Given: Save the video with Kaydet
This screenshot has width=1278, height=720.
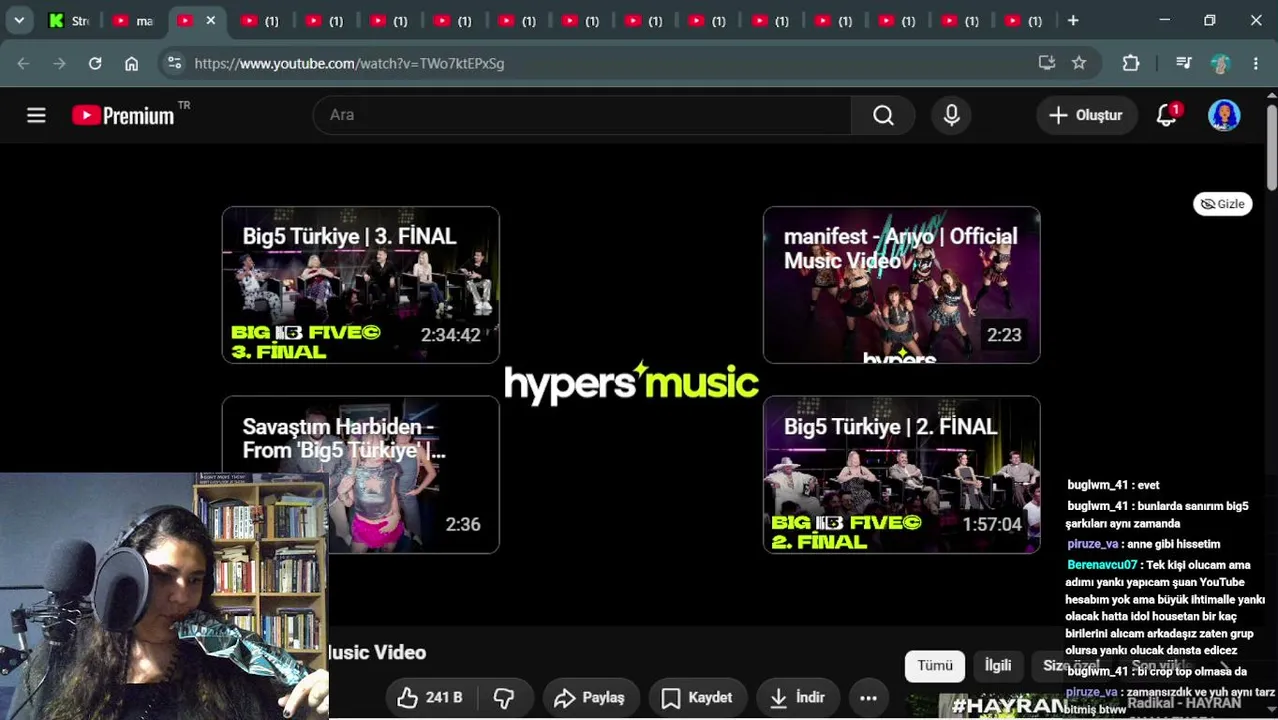Looking at the screenshot, I should pos(698,698).
